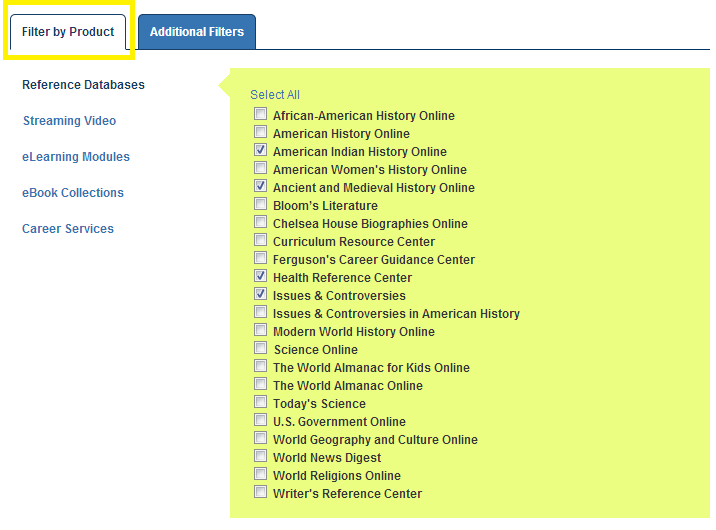Check The World Almanac Online checkbox
The image size is (716, 530).
point(260,384)
